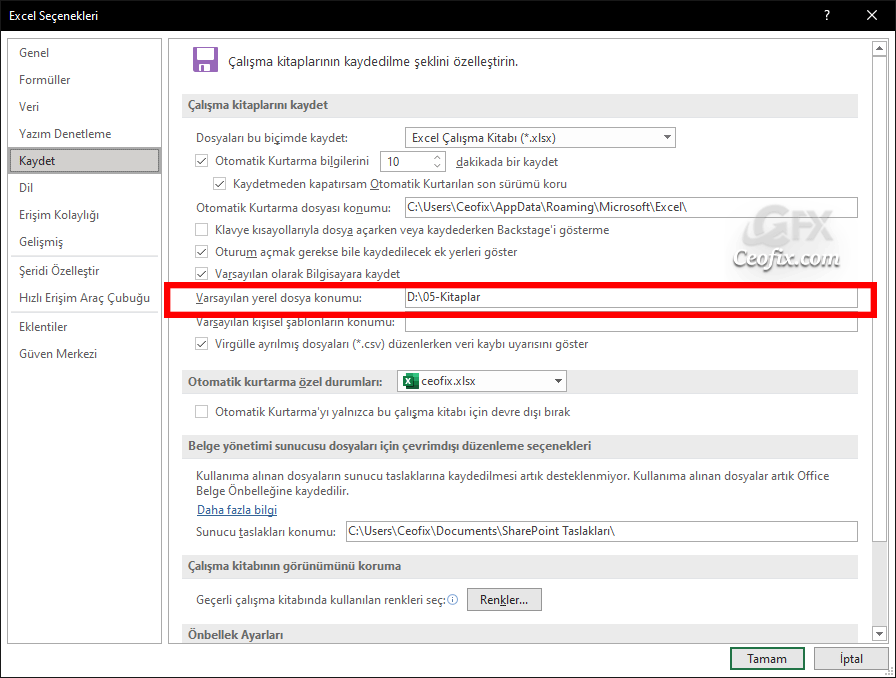The width and height of the screenshot is (896, 678).
Task: Click the scrollbar up arrow
Action: 879,49
